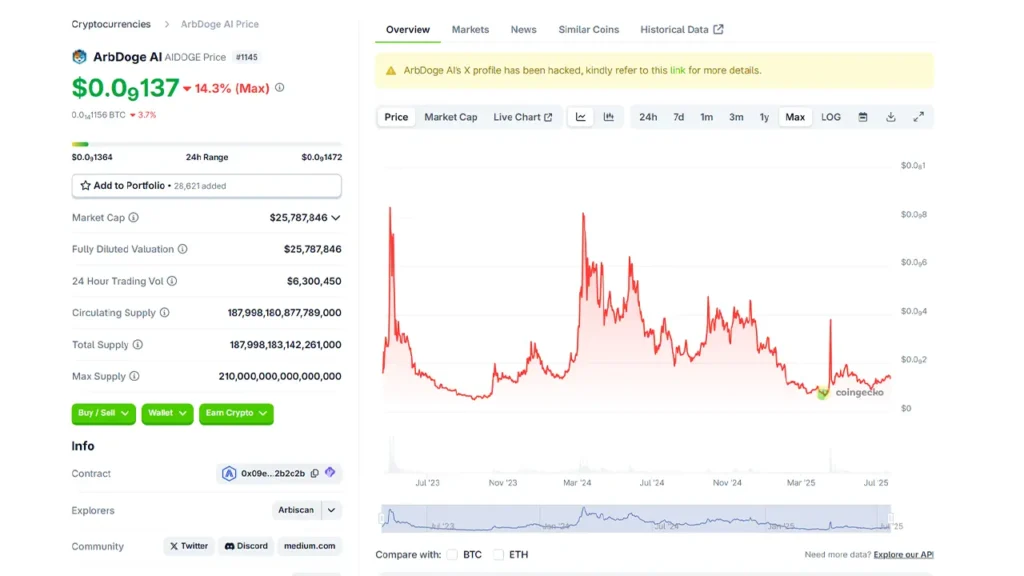Click Cryptocurrencies breadcrumb link
The height and width of the screenshot is (576, 1024).
click(111, 24)
